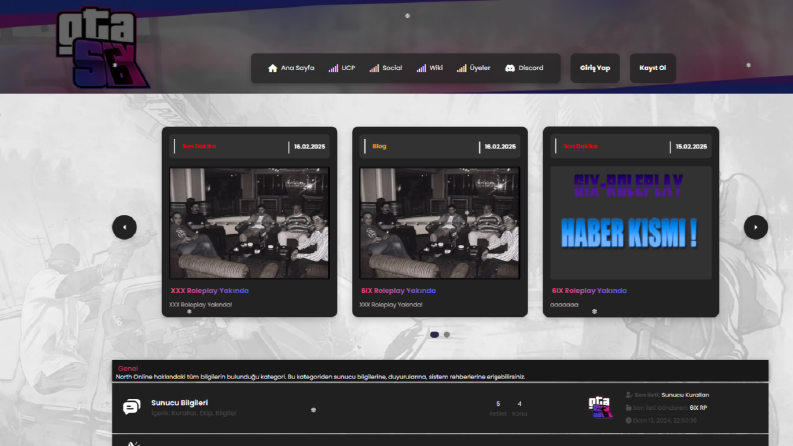Open the 6IX RP poster profile link
This screenshot has height=446, width=793.
click(x=698, y=408)
